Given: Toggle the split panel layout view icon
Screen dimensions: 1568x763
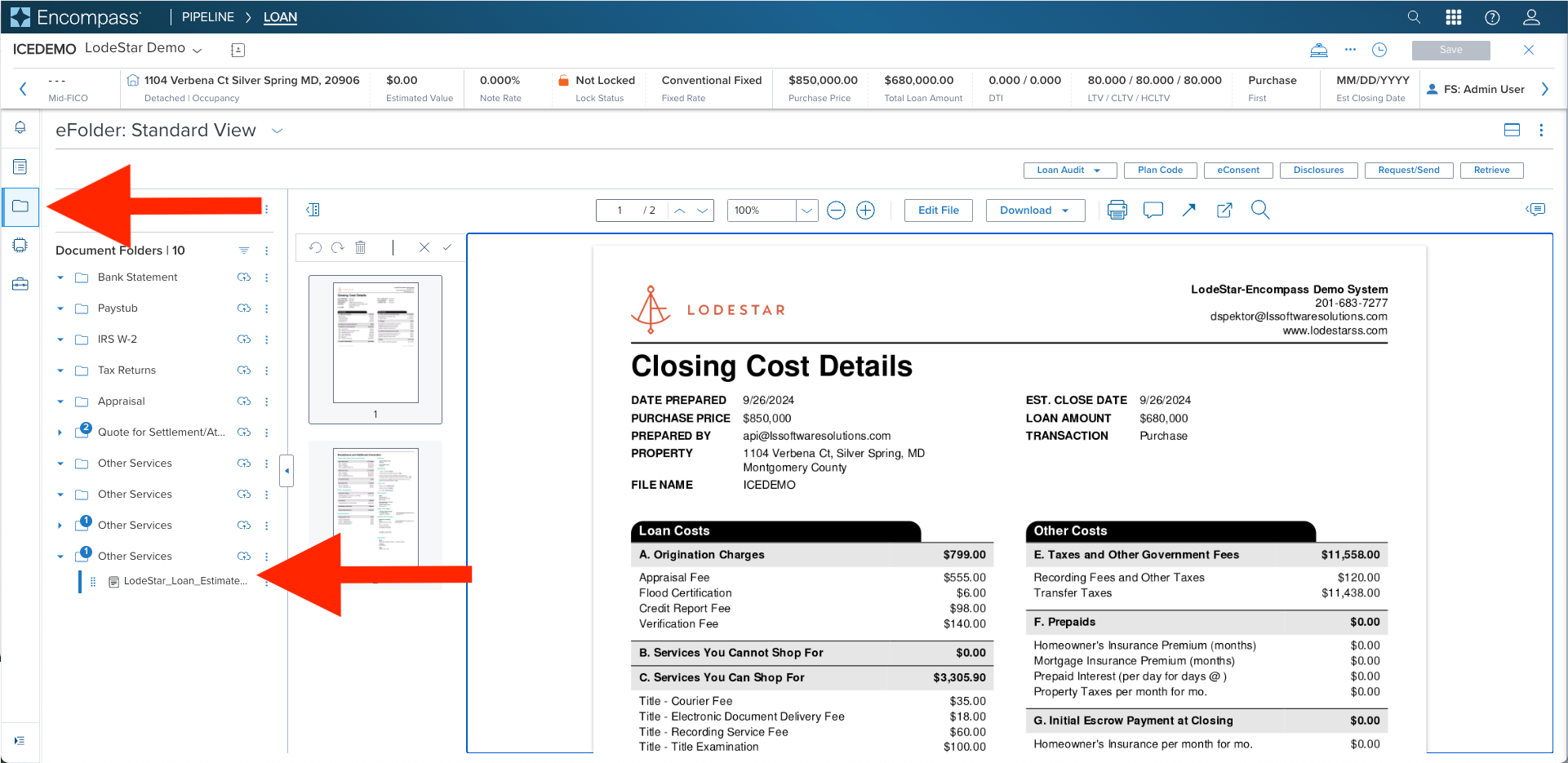Looking at the screenshot, I should click(x=1512, y=130).
